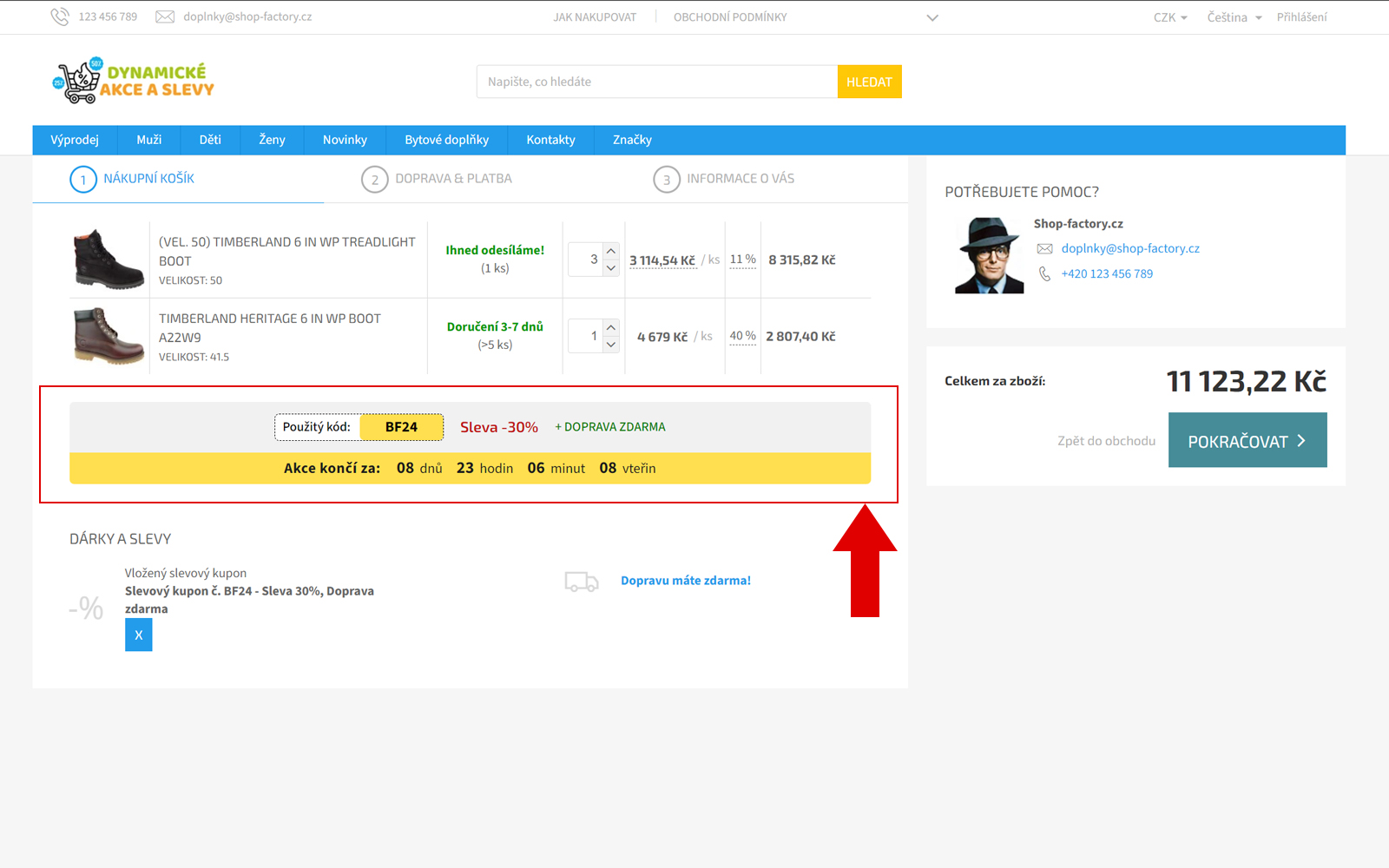Open Jak nakupovat page

[x=595, y=17]
